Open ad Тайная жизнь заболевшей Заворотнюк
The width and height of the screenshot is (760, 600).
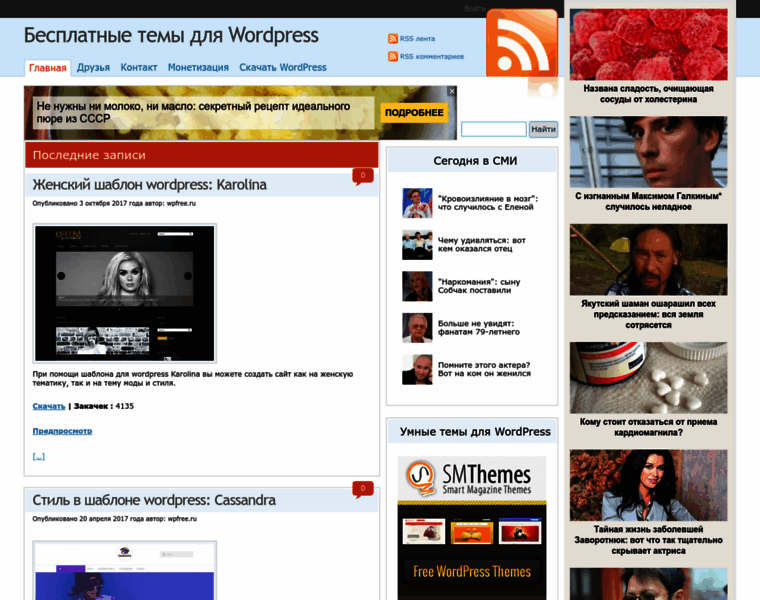(x=649, y=540)
